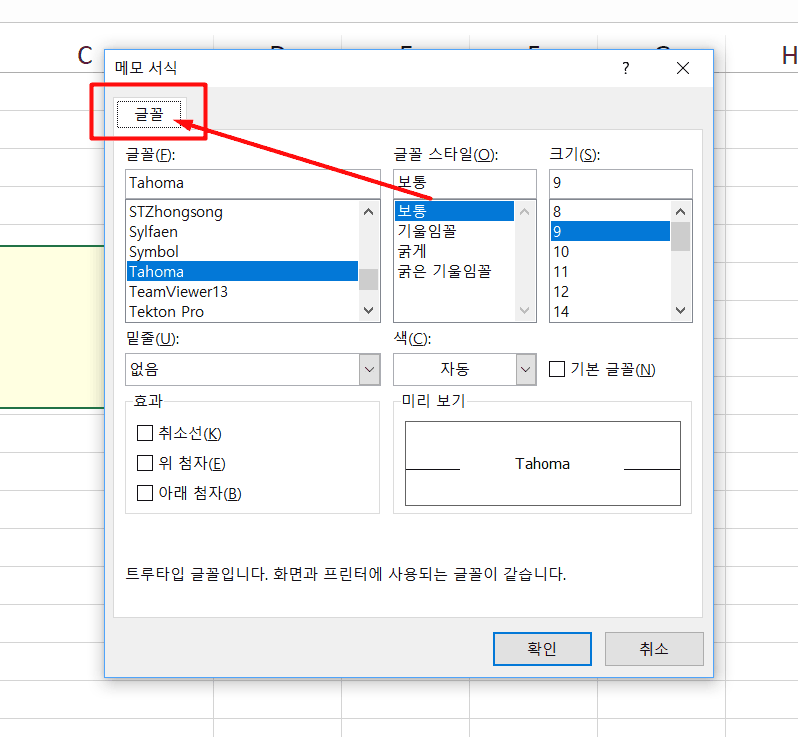Viewport: 798px width, 737px height.
Task: Click the help question mark icon
Action: point(625,68)
